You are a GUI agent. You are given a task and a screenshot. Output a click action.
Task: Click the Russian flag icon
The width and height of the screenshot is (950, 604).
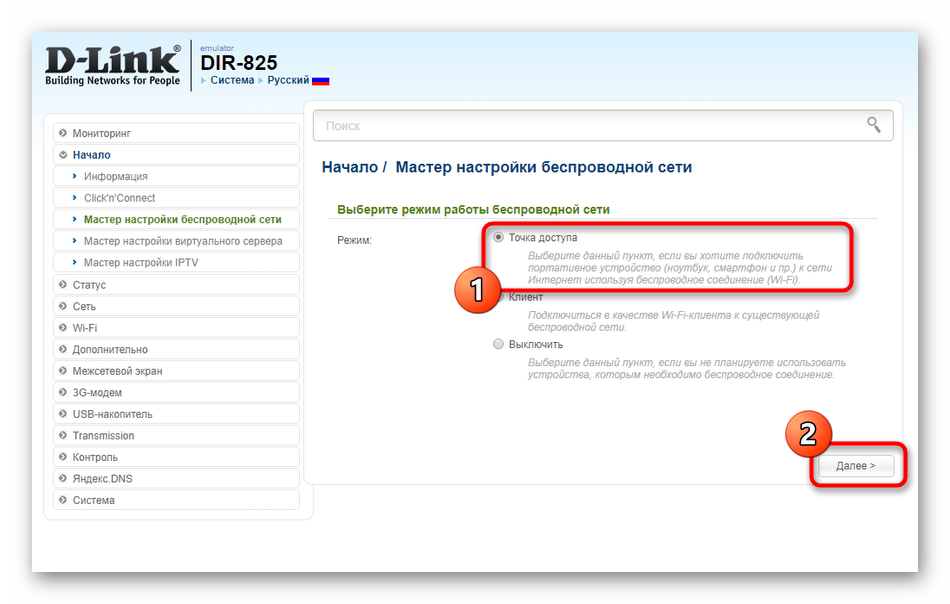(320, 81)
